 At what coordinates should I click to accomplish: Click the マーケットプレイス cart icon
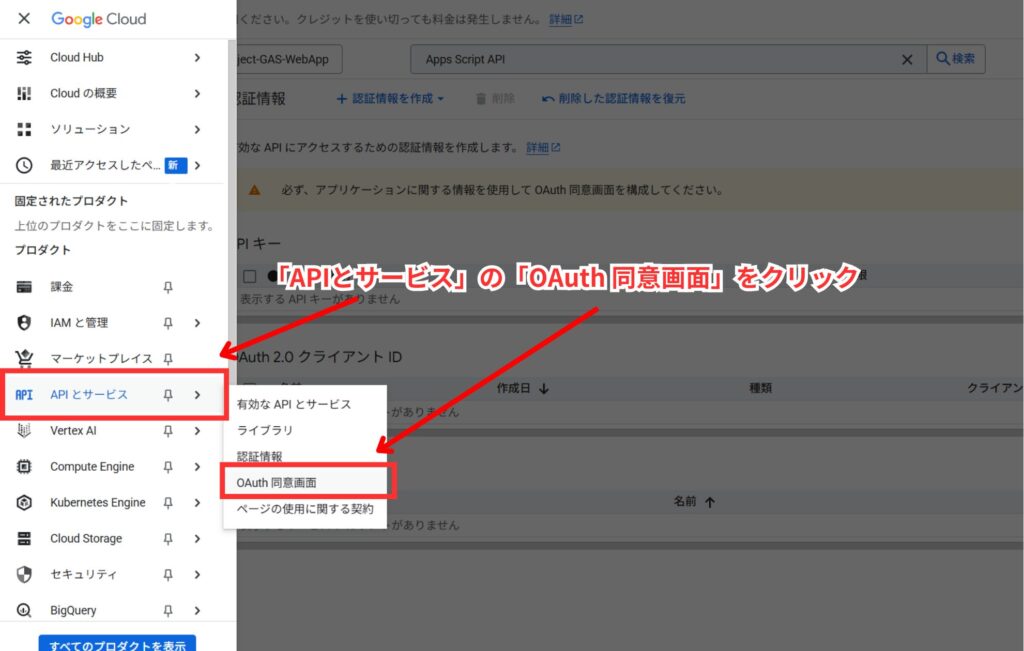click(24, 358)
